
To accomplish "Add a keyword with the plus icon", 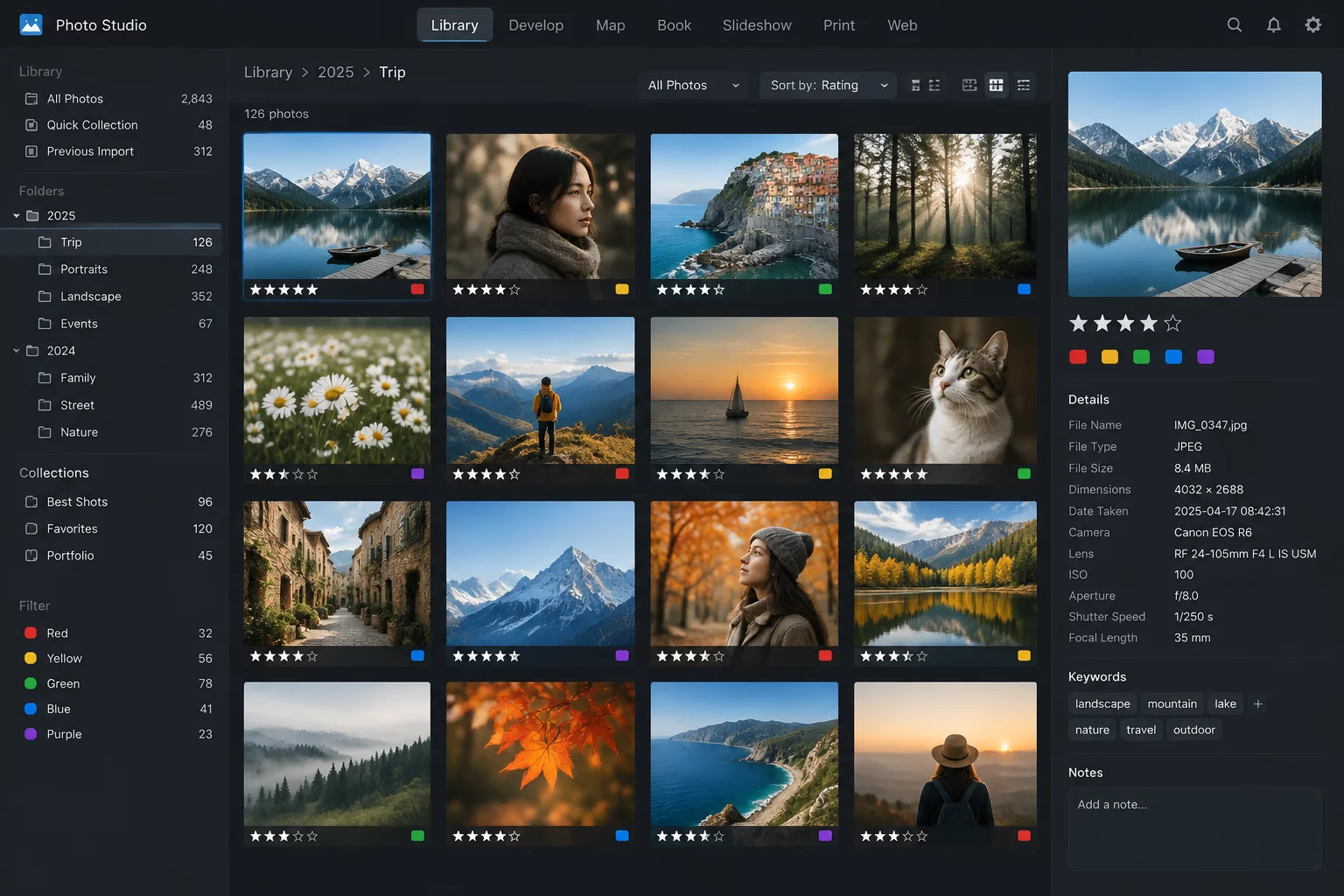I will (x=1258, y=703).
